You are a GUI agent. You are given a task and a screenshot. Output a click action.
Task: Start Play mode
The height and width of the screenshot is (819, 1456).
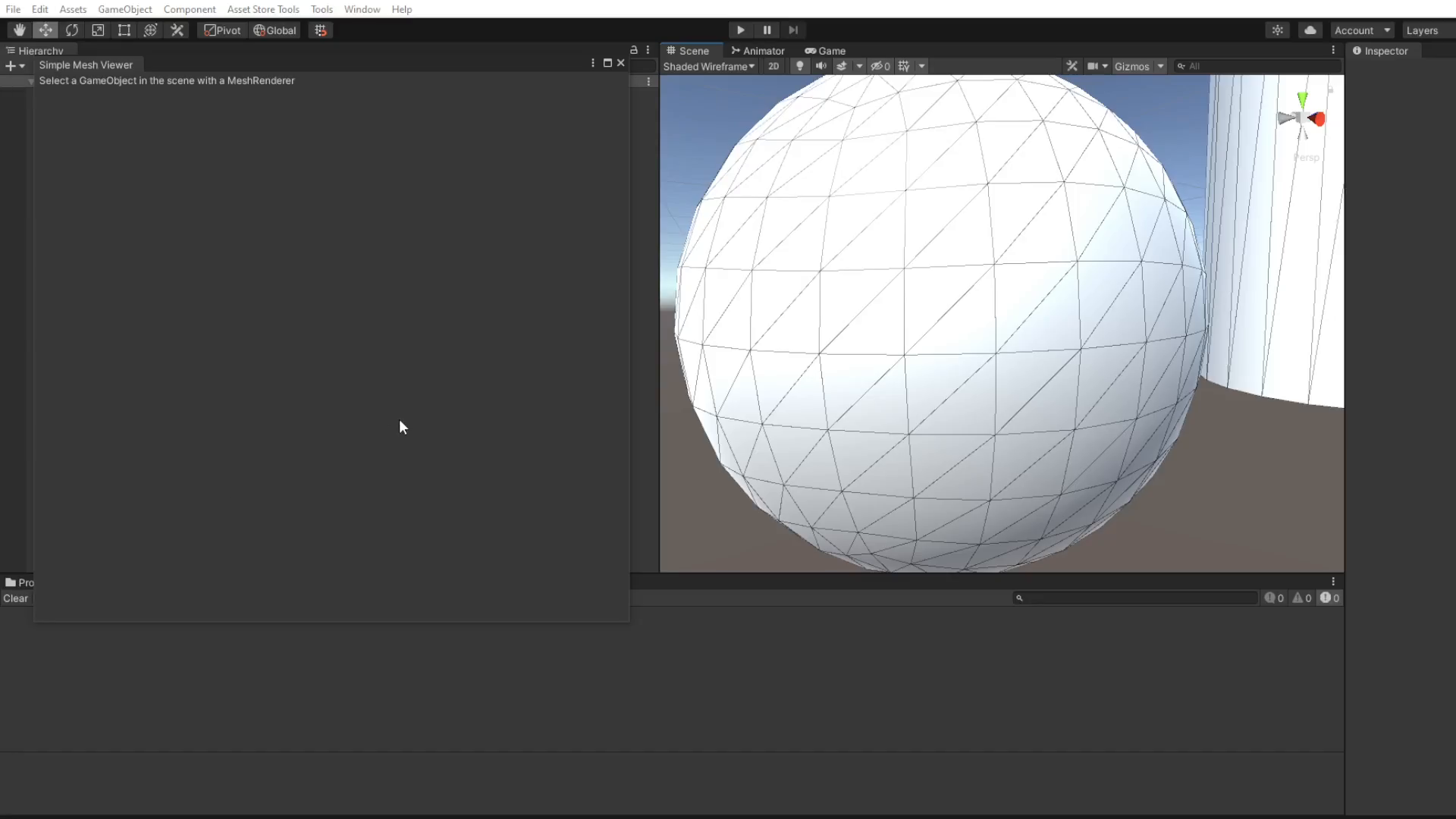(741, 30)
